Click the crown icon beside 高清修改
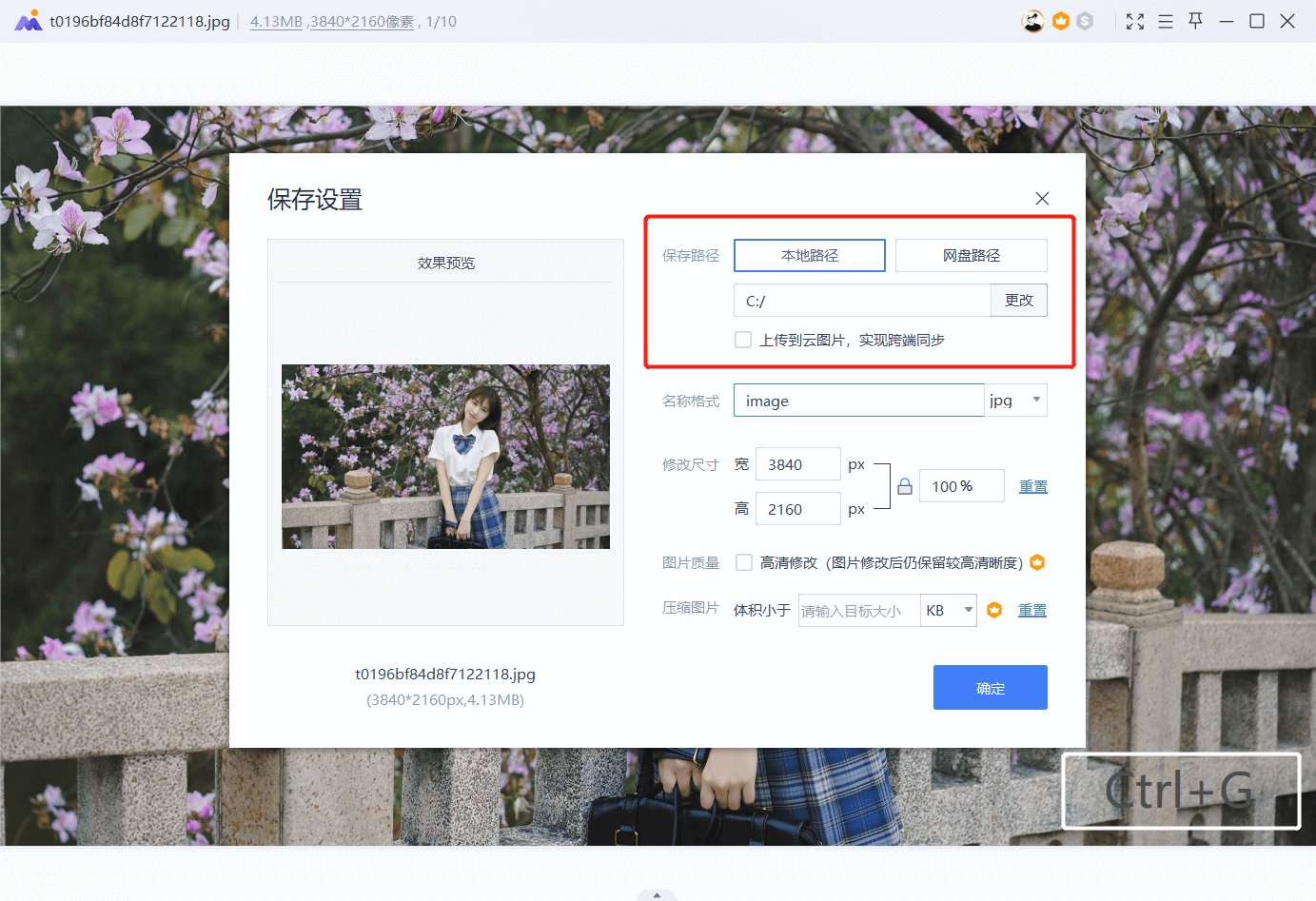This screenshot has width=1316, height=901. tap(1038, 562)
